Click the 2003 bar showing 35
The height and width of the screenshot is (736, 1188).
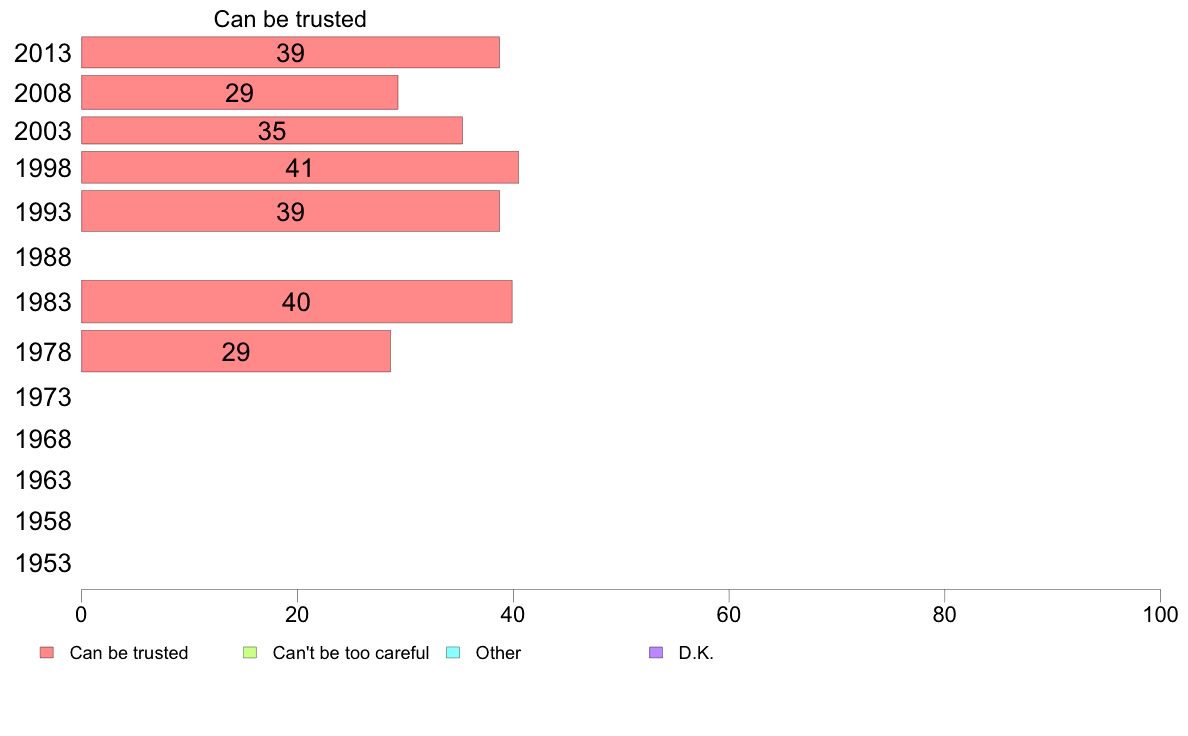[x=271, y=131]
